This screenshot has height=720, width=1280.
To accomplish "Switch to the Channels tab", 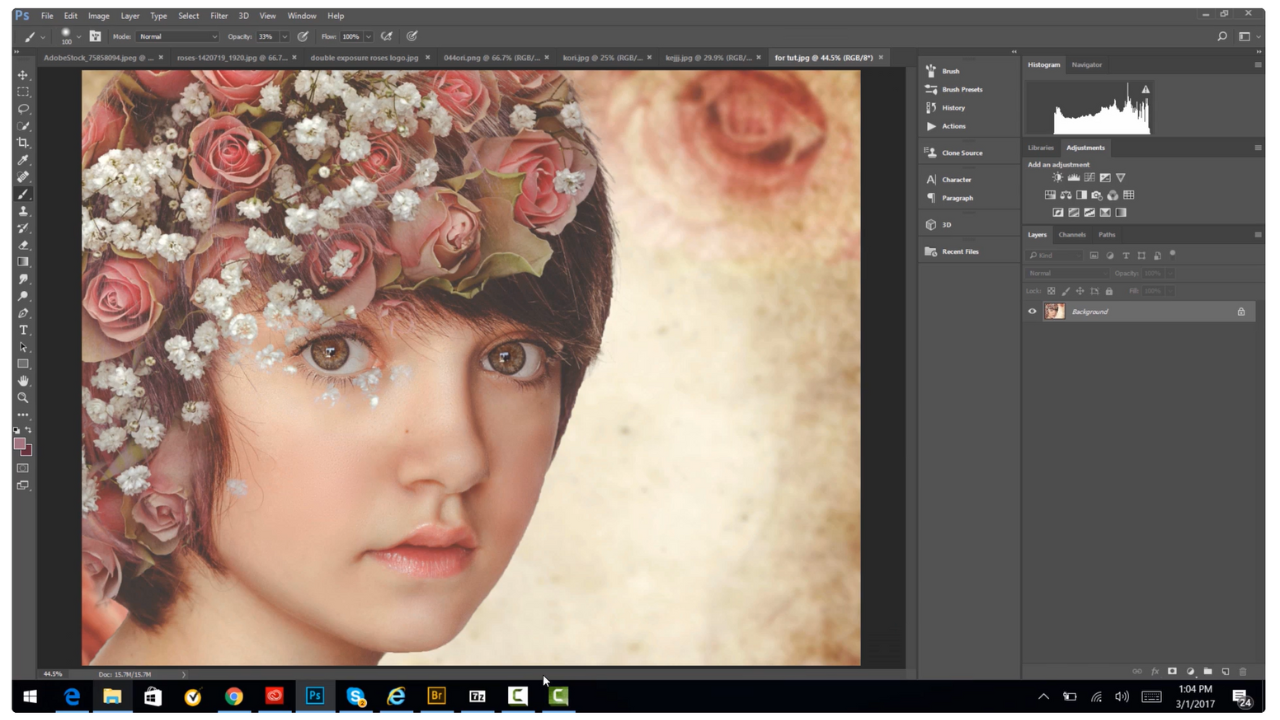I will coord(1072,235).
